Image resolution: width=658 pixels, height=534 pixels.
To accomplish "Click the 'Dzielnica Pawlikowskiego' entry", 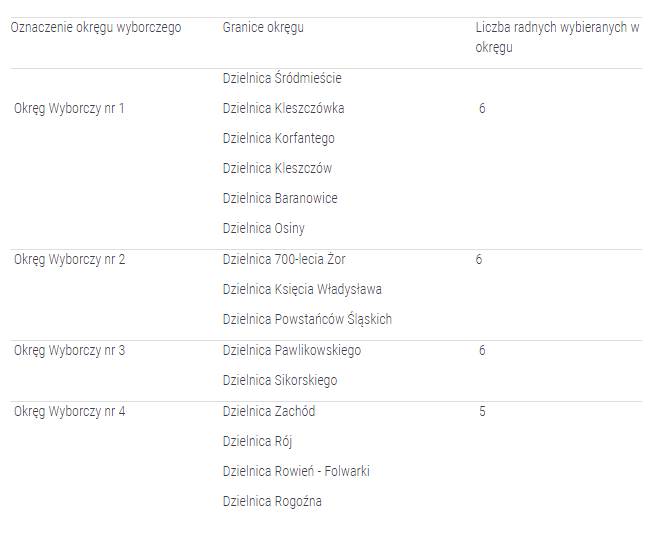I will point(292,351).
